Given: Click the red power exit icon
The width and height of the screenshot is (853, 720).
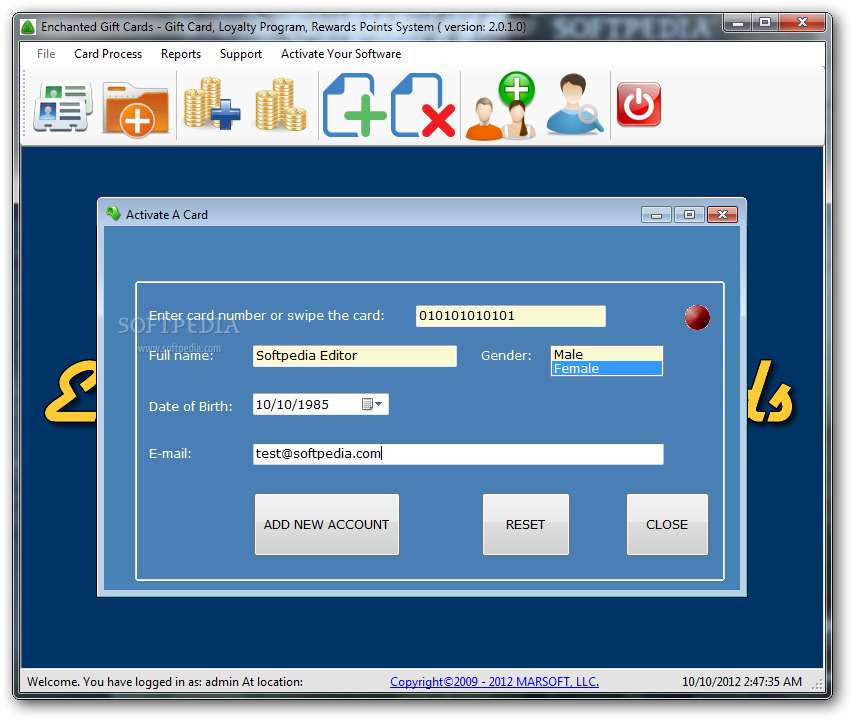Looking at the screenshot, I should 639,104.
